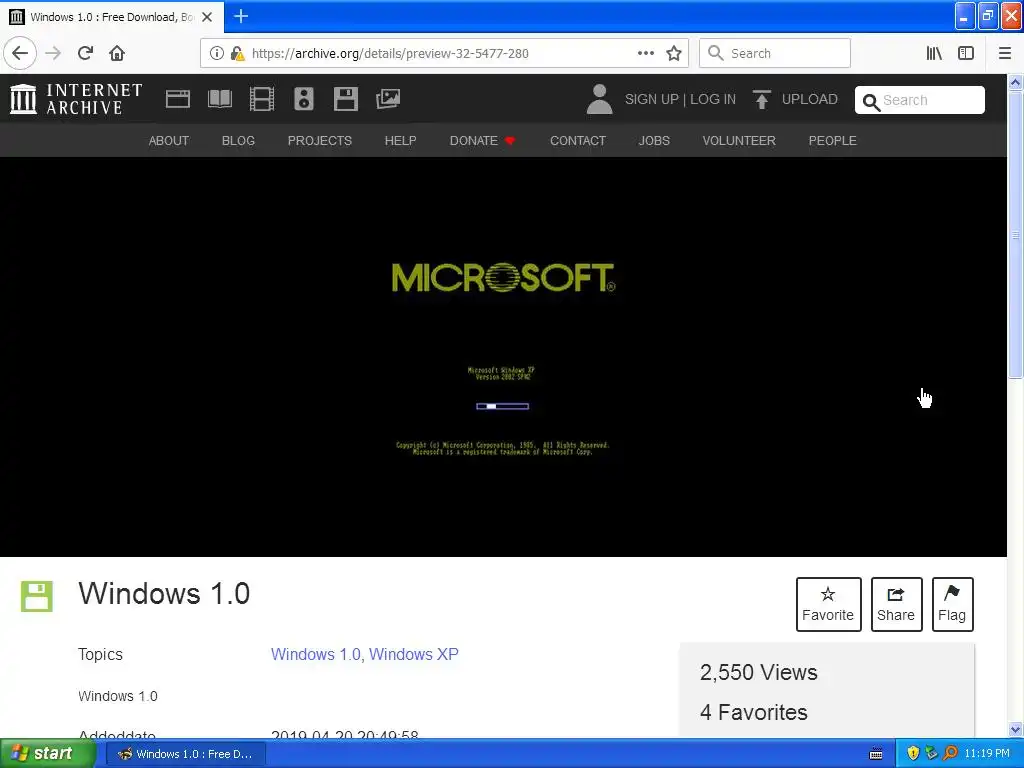Click the Flag button
Screen dimensions: 1024x768
pyautogui.click(x=952, y=604)
